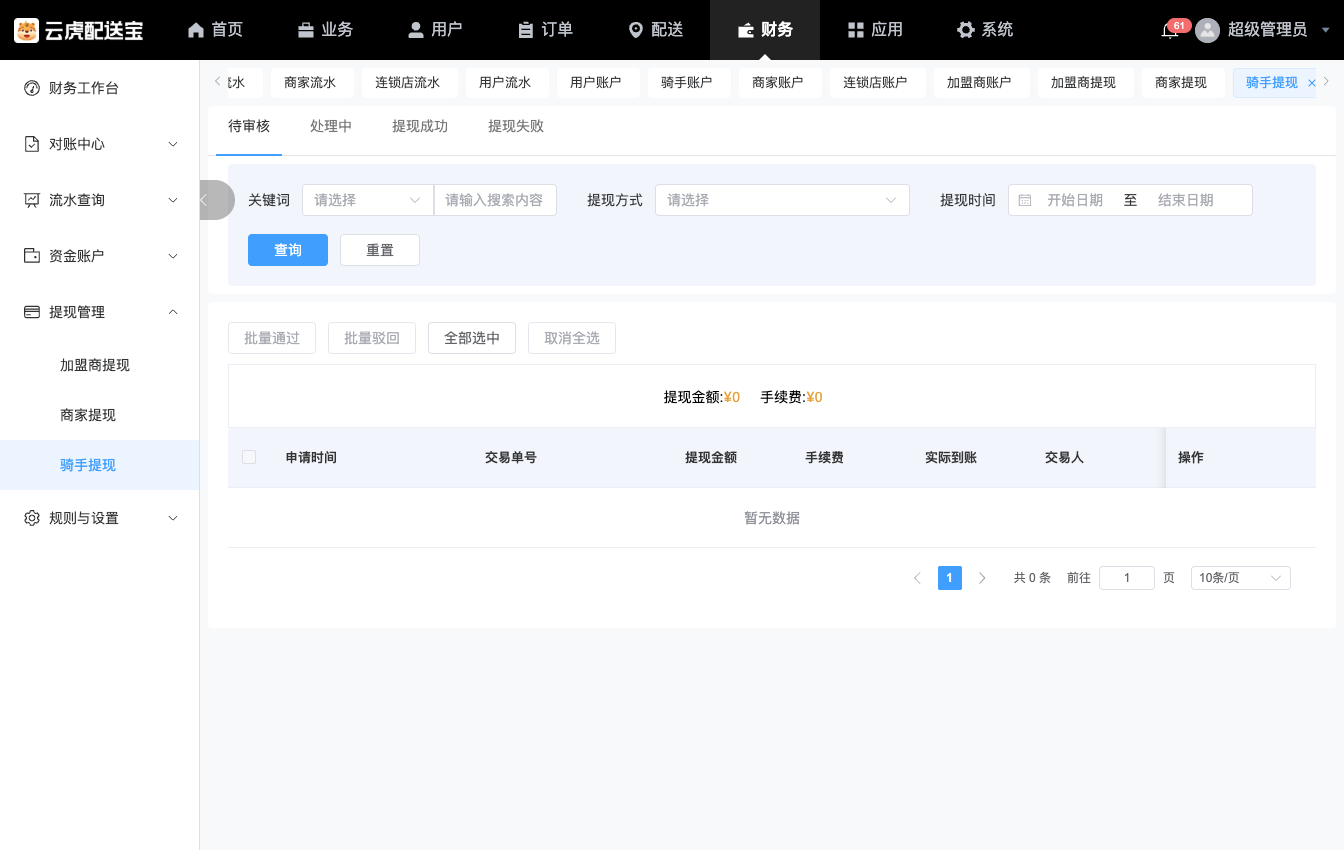Switch to the 提现成功 tab
The width and height of the screenshot is (1344, 850).
[420, 126]
